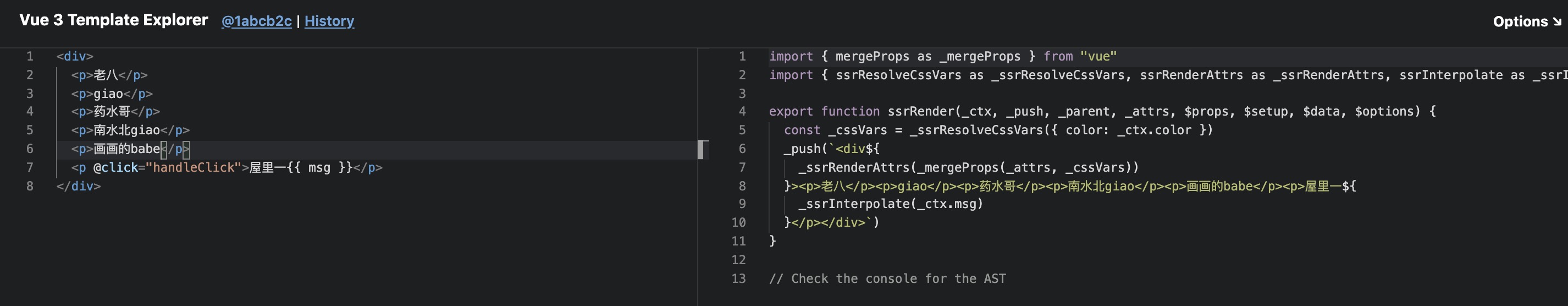Click the 南水北giao paragraph line
This screenshot has width=1568, height=306.
pyautogui.click(x=126, y=130)
